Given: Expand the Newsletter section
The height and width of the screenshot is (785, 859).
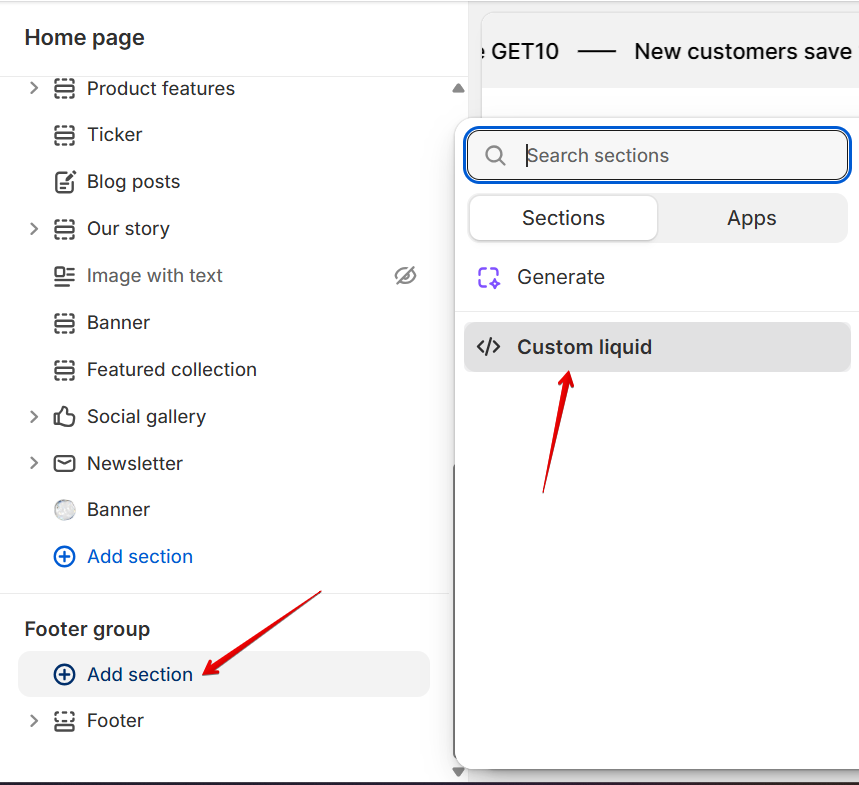Looking at the screenshot, I should click(34, 463).
